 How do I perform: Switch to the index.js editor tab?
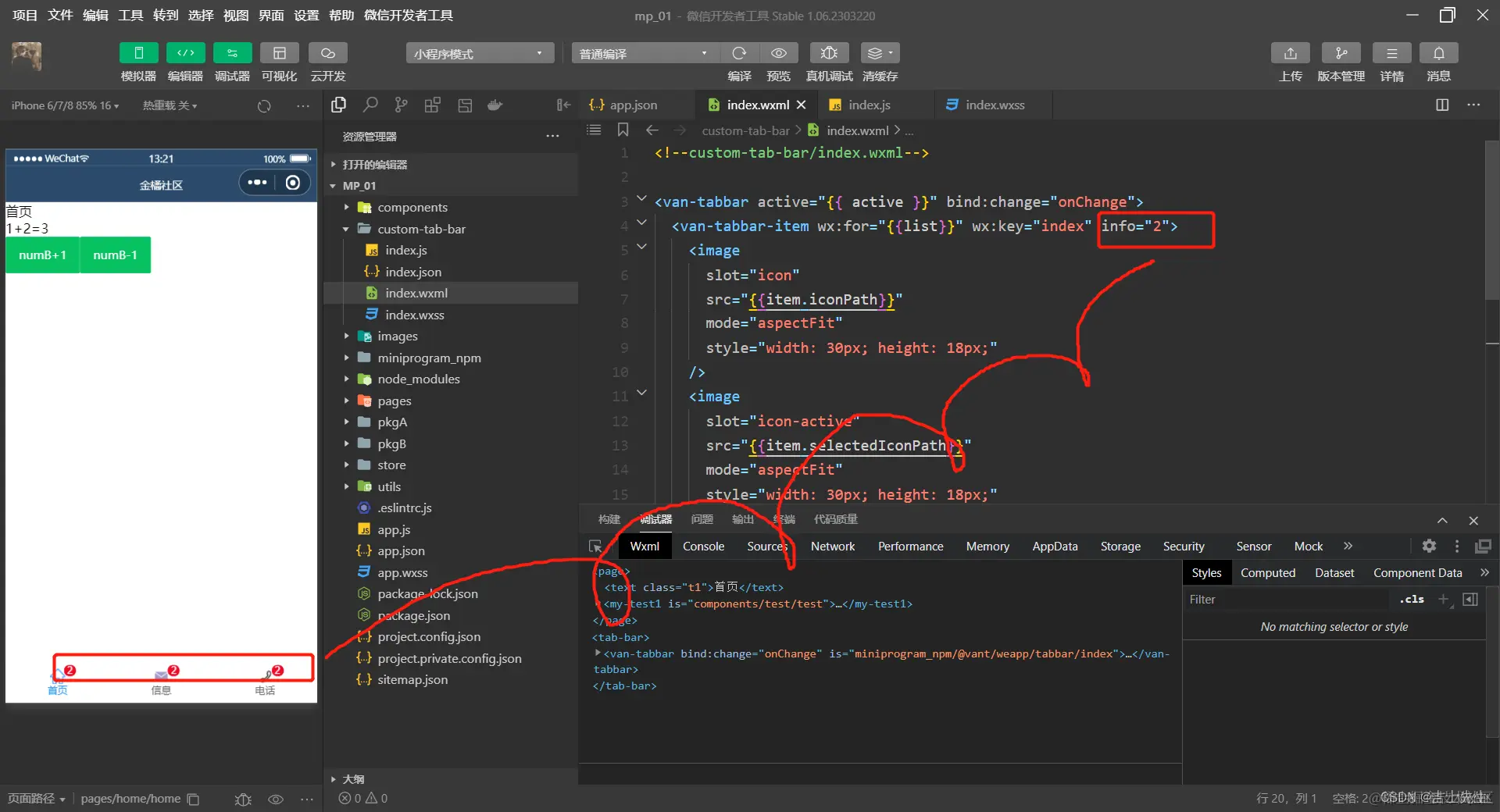(869, 105)
